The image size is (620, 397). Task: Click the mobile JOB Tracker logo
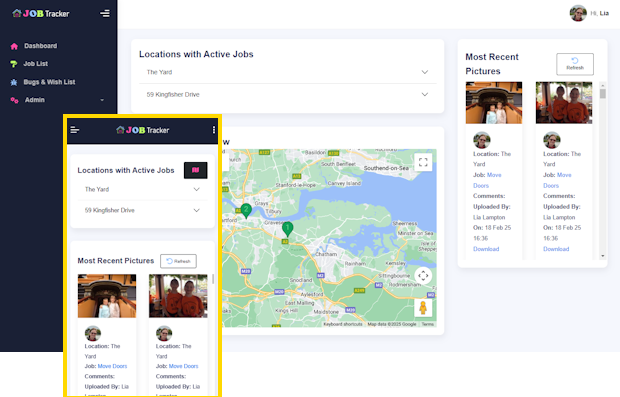click(x=143, y=130)
